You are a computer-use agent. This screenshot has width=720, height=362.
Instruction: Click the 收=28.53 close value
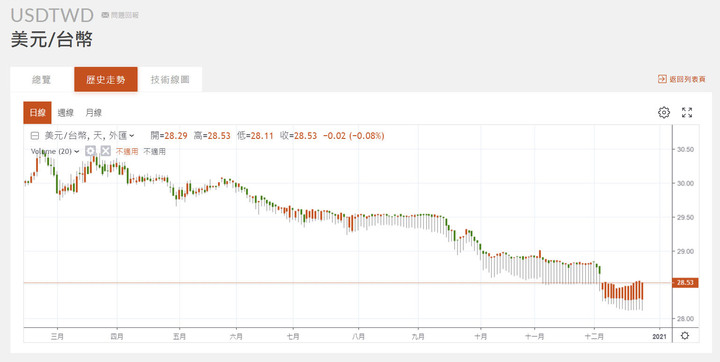(x=298, y=136)
